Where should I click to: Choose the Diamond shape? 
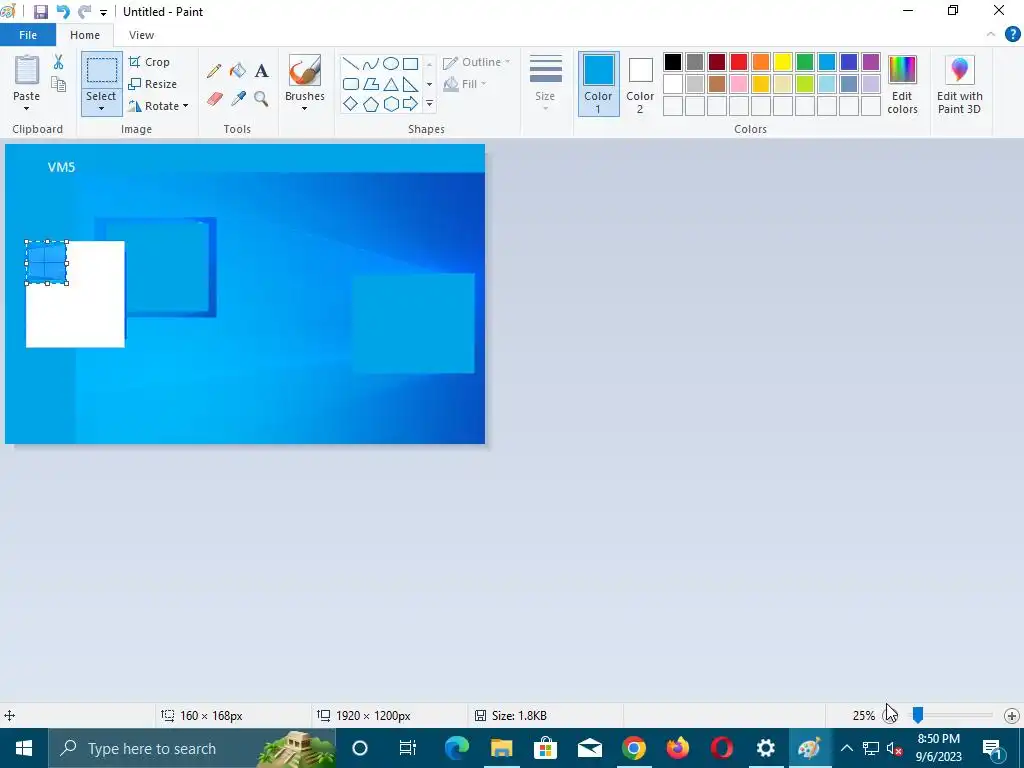[351, 104]
